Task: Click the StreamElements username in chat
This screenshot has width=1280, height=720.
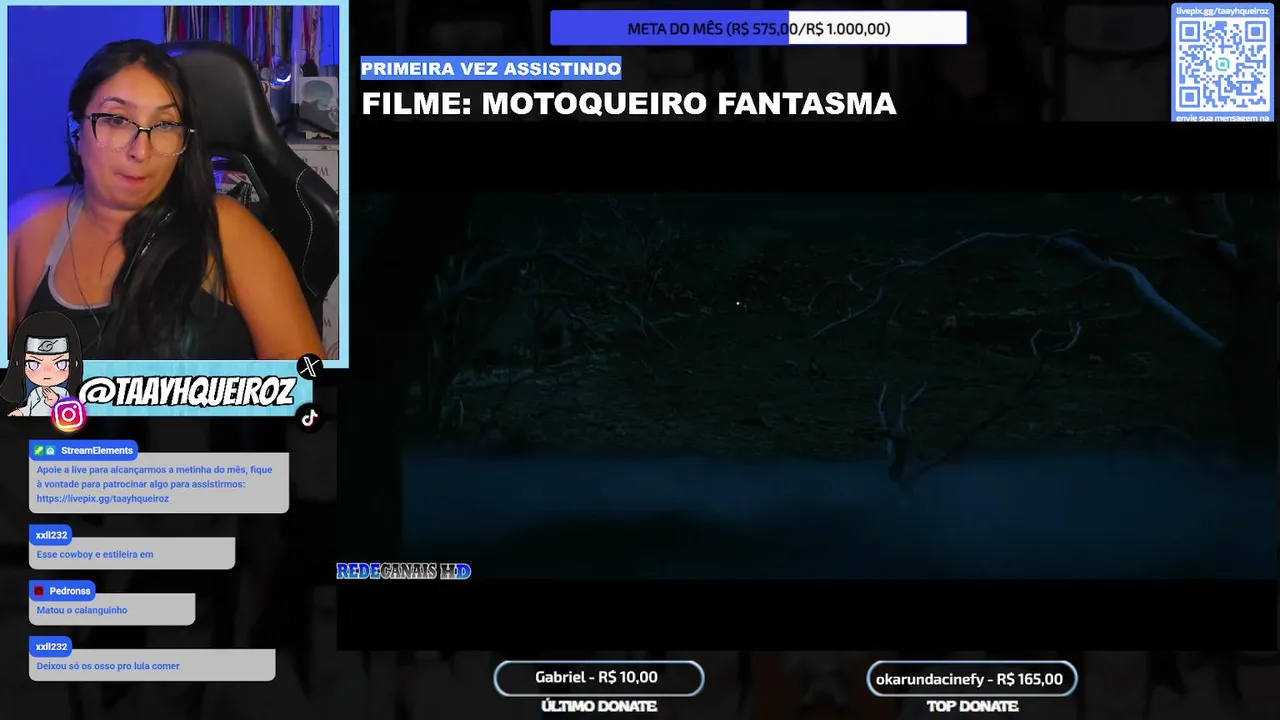Action: pos(97,451)
